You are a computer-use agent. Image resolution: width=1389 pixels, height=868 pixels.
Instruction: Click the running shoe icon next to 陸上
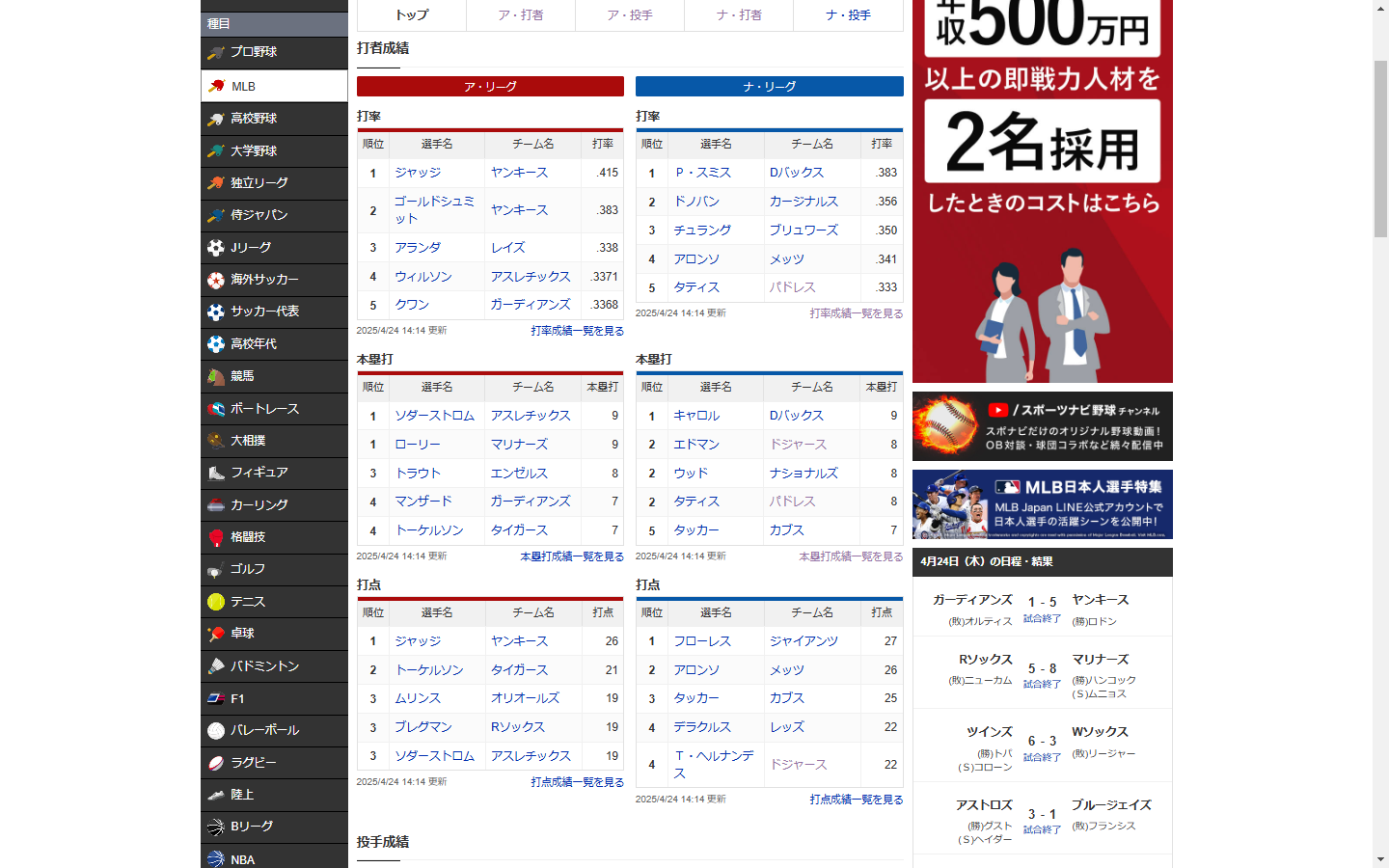tap(216, 795)
